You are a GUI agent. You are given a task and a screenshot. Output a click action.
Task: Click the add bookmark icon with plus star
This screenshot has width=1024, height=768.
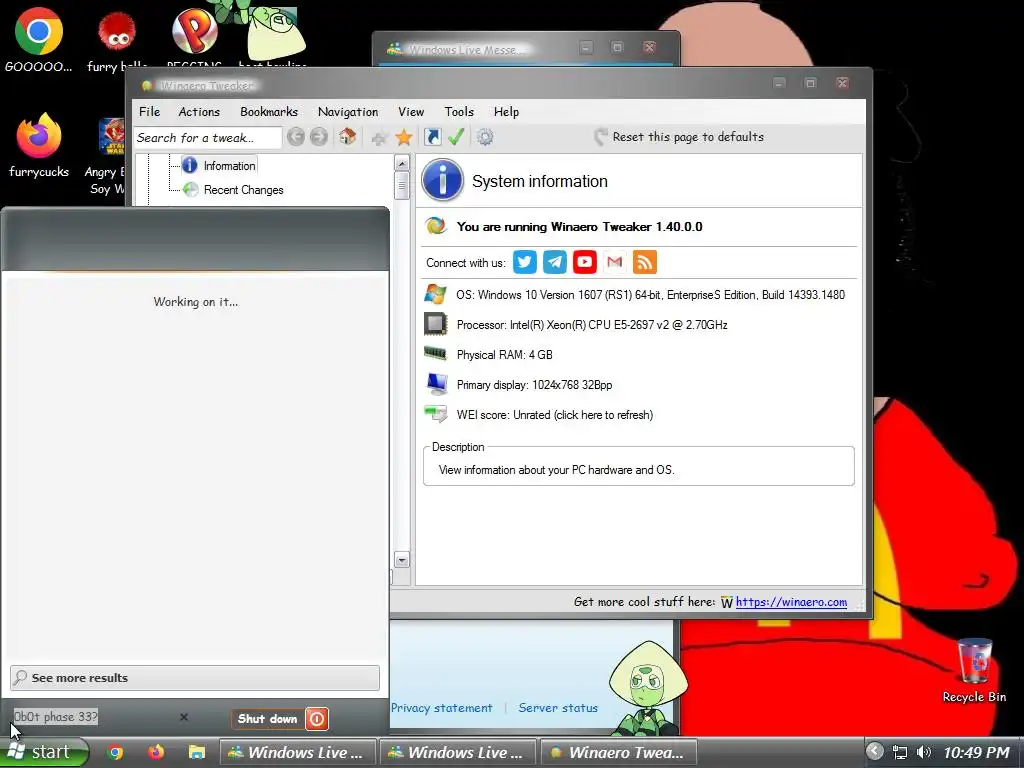coord(379,137)
